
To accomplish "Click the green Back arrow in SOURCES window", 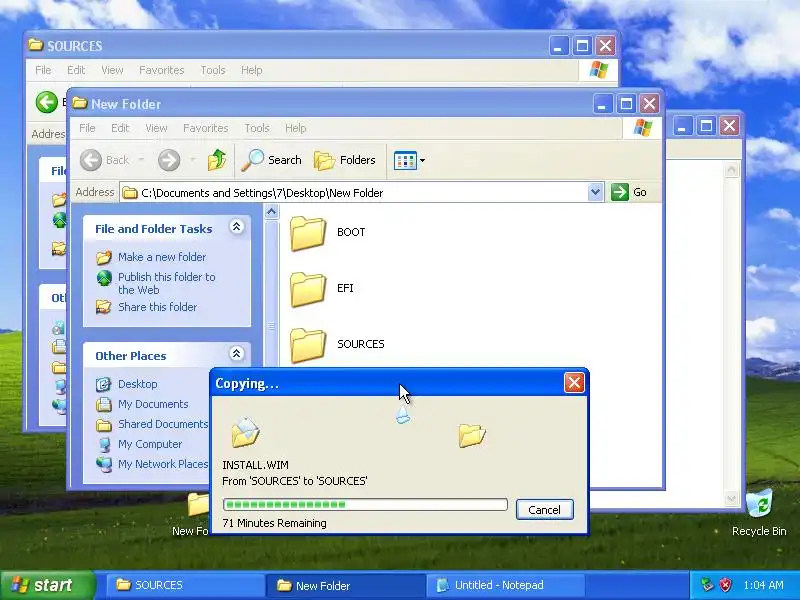I will coord(46,102).
